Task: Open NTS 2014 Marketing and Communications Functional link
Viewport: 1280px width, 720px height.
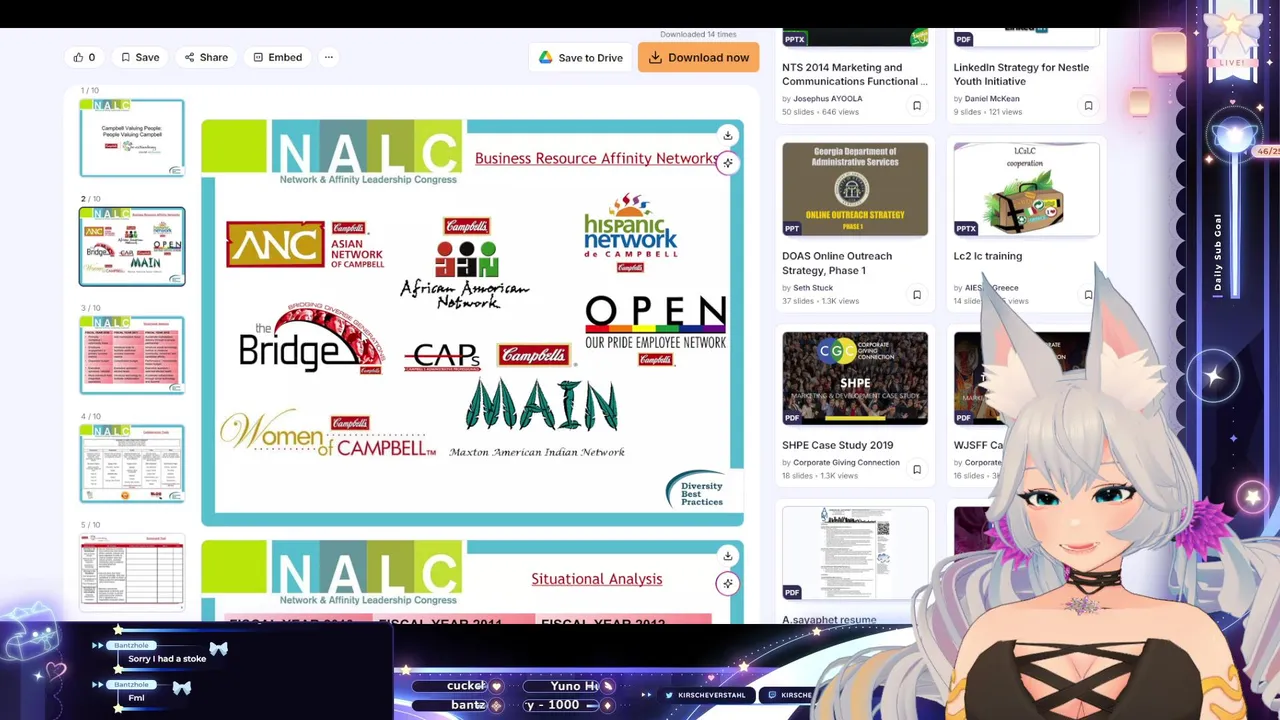Action: (853, 74)
